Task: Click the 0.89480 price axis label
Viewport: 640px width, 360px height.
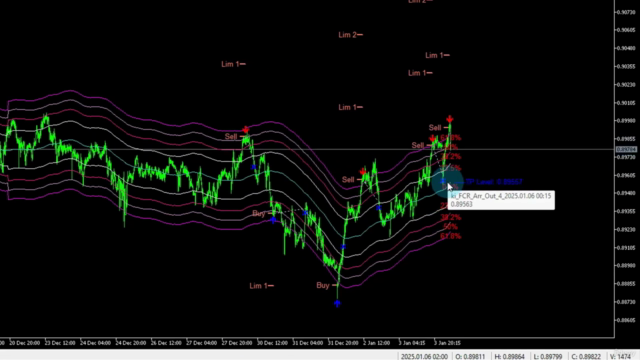Action: [627, 193]
